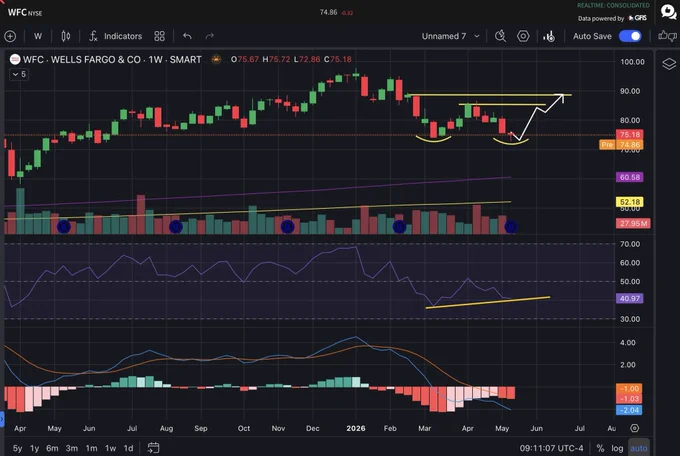
Task: Click the -2.04 MACD value label
Action: pos(629,410)
